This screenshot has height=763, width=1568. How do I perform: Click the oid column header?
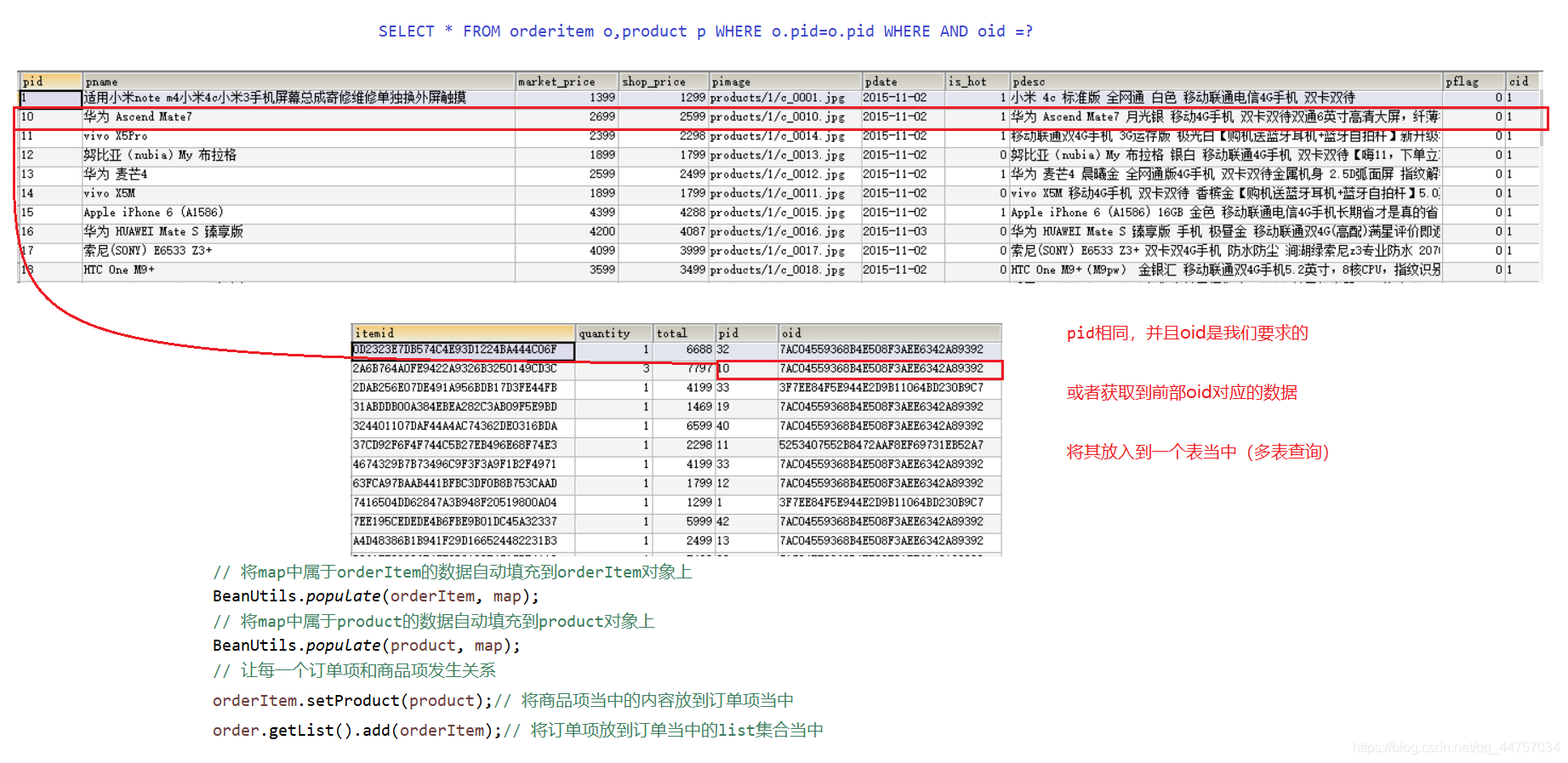[890, 333]
